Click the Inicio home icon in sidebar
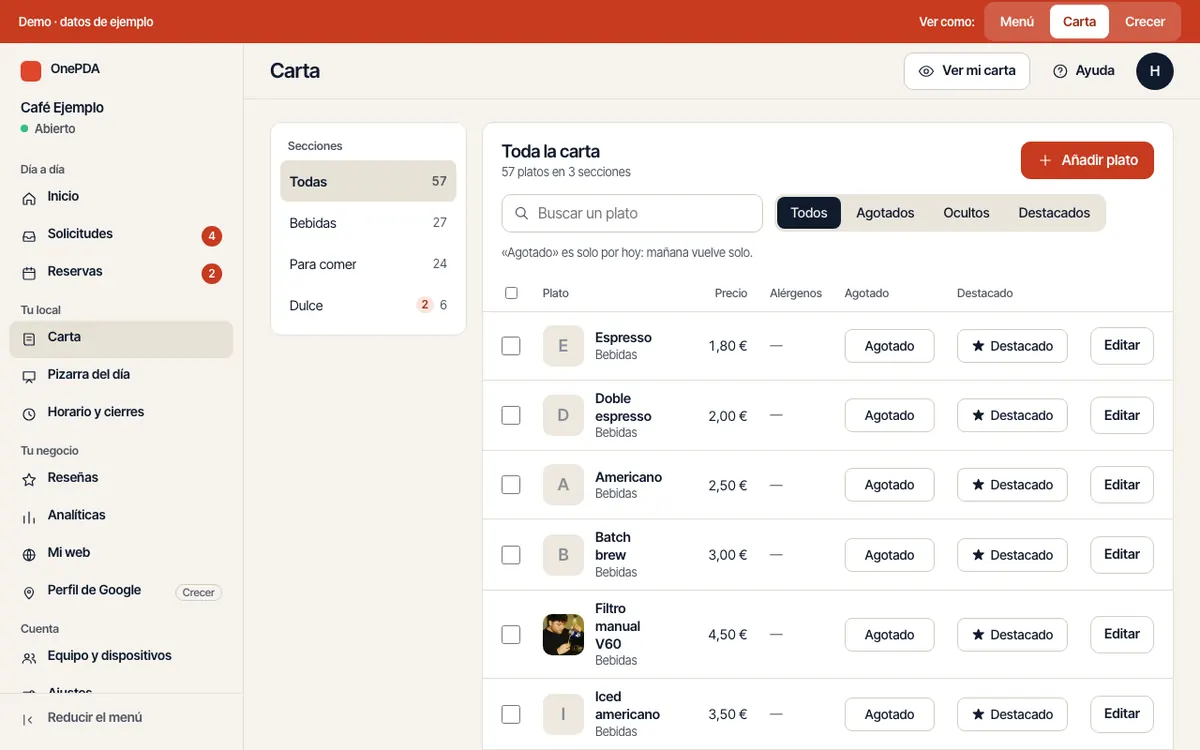The width and height of the screenshot is (1200, 750). 29,198
